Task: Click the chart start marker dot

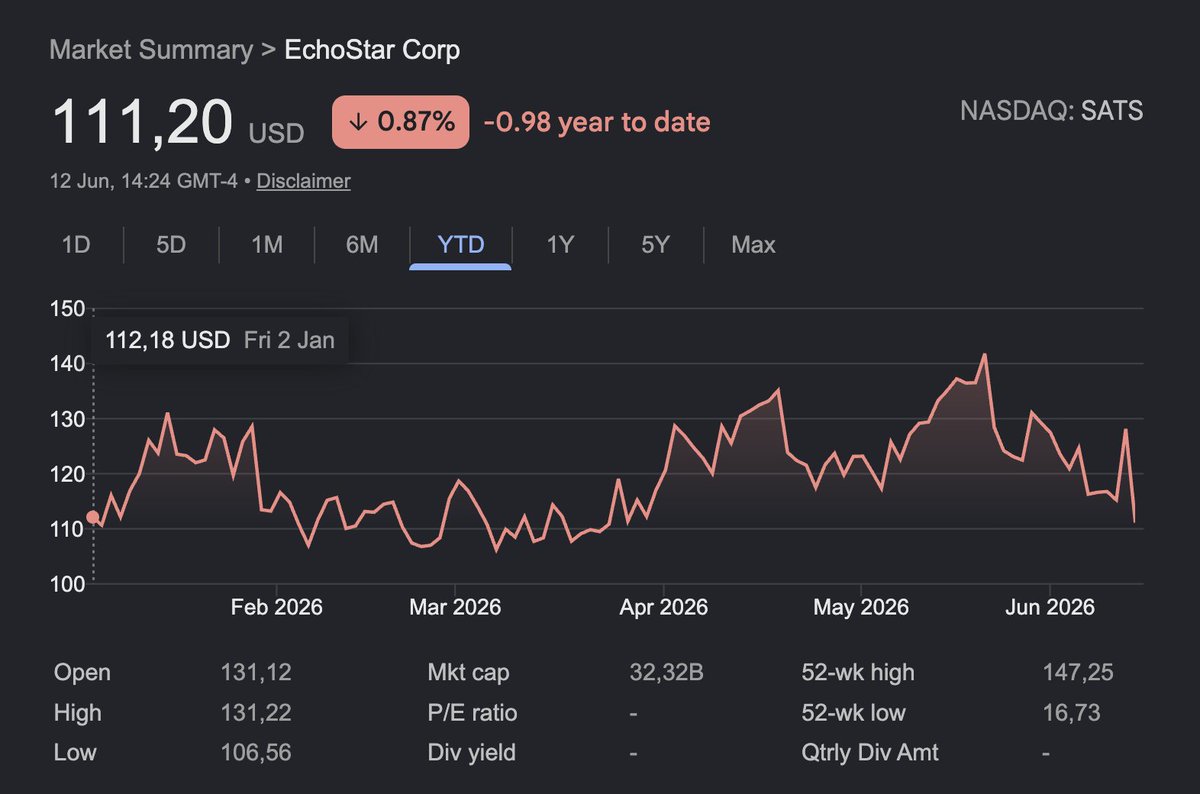Action: click(93, 517)
